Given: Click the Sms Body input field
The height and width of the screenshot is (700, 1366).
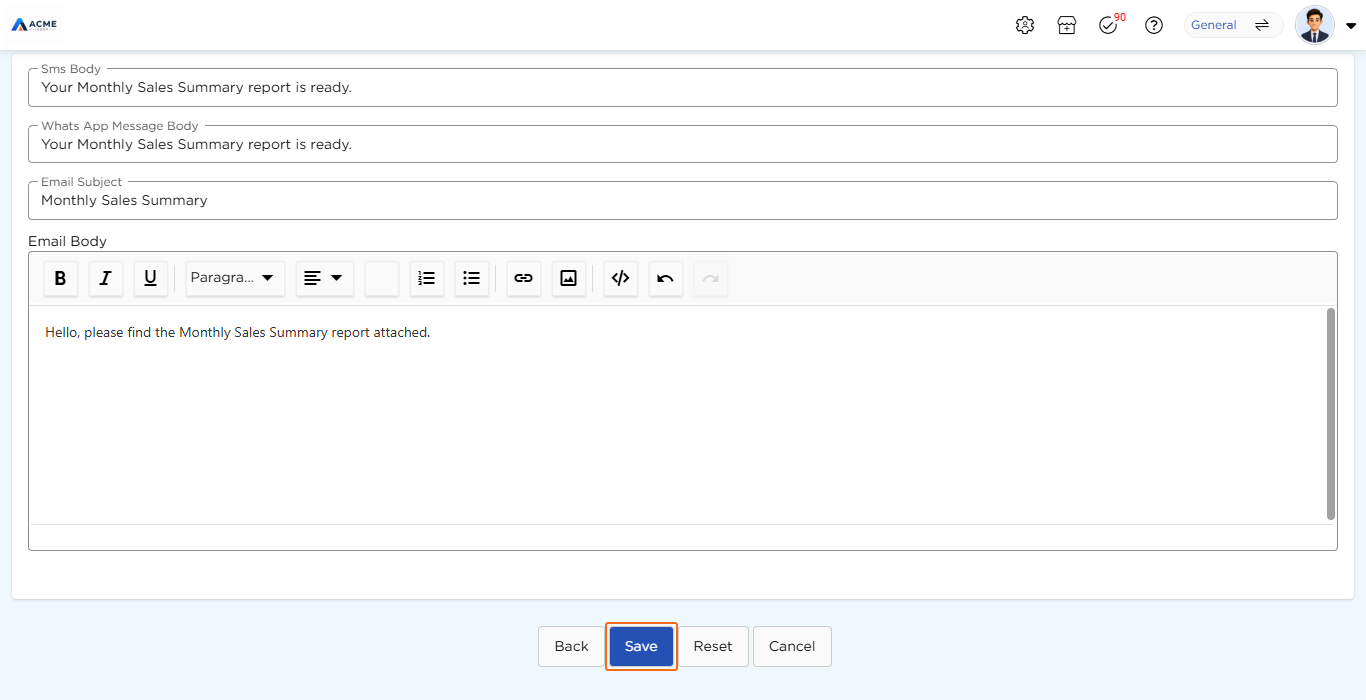Looking at the screenshot, I should (682, 87).
